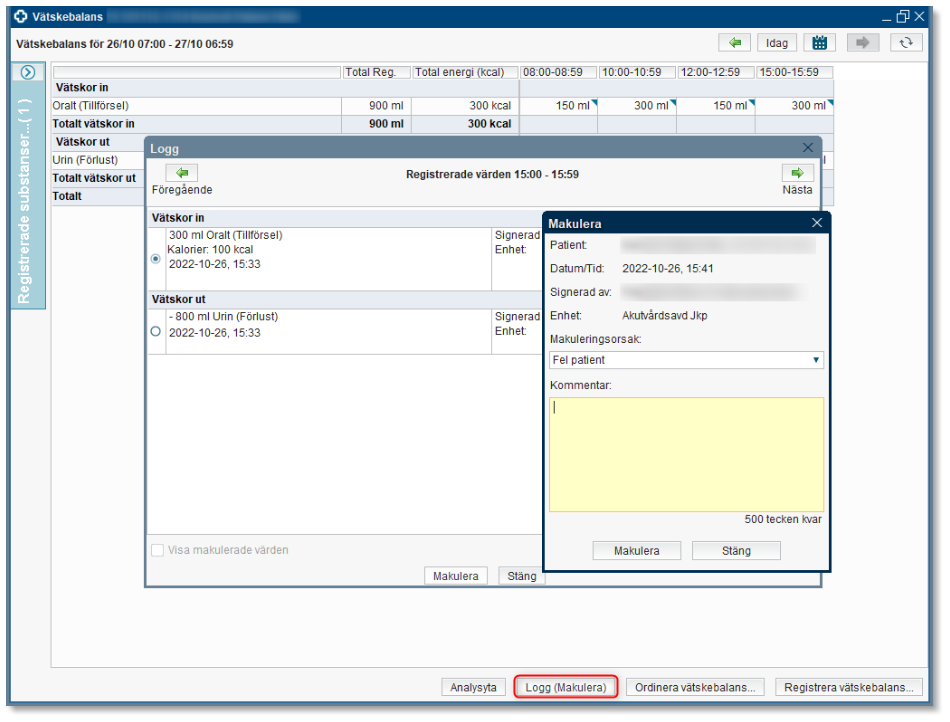Select the 300 ml Oralt radio button
The width and height of the screenshot is (950, 722).
[x=156, y=258]
